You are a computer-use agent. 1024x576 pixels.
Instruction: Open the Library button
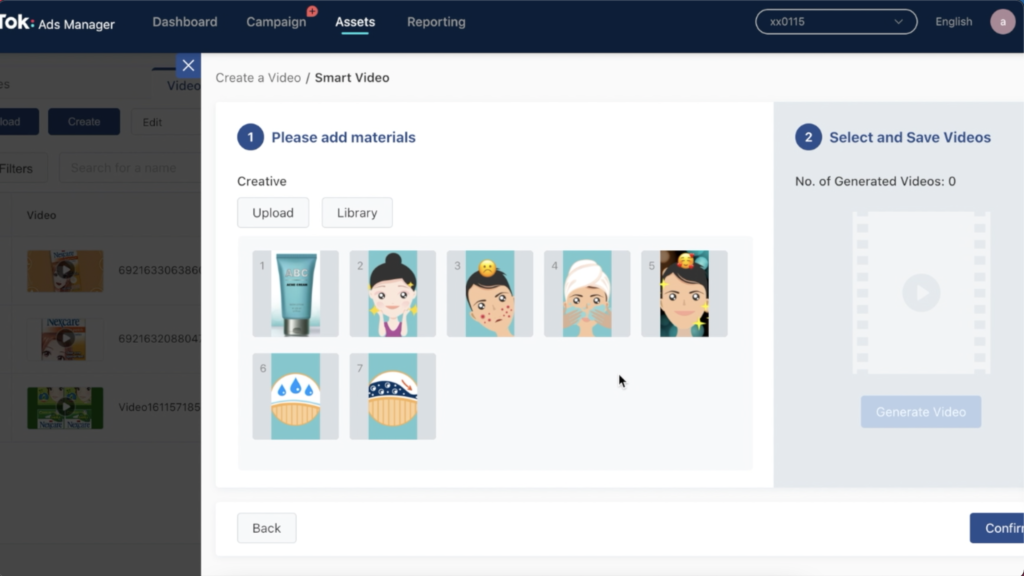point(357,213)
